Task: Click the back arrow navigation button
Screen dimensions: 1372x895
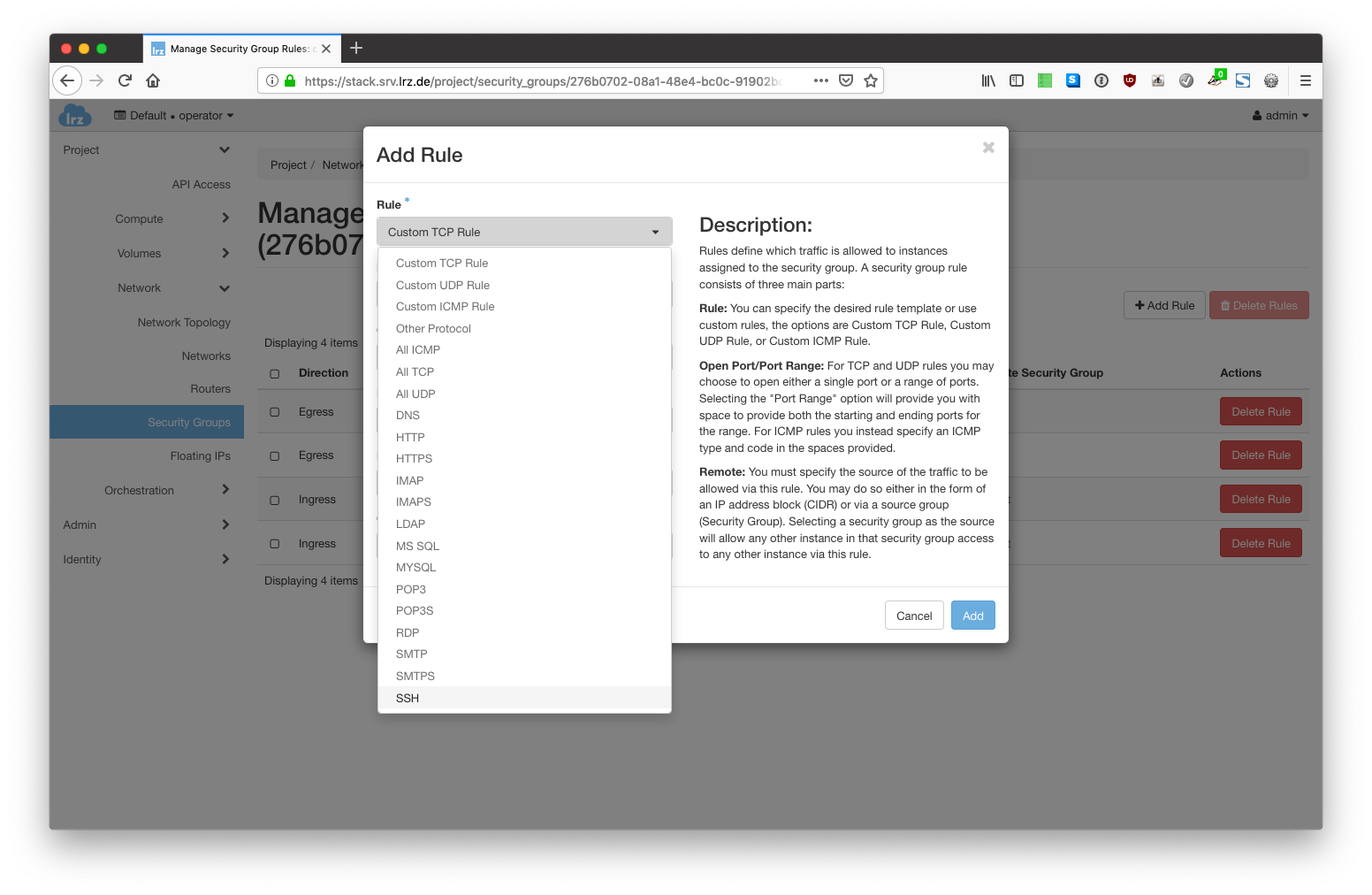Action: 67,80
